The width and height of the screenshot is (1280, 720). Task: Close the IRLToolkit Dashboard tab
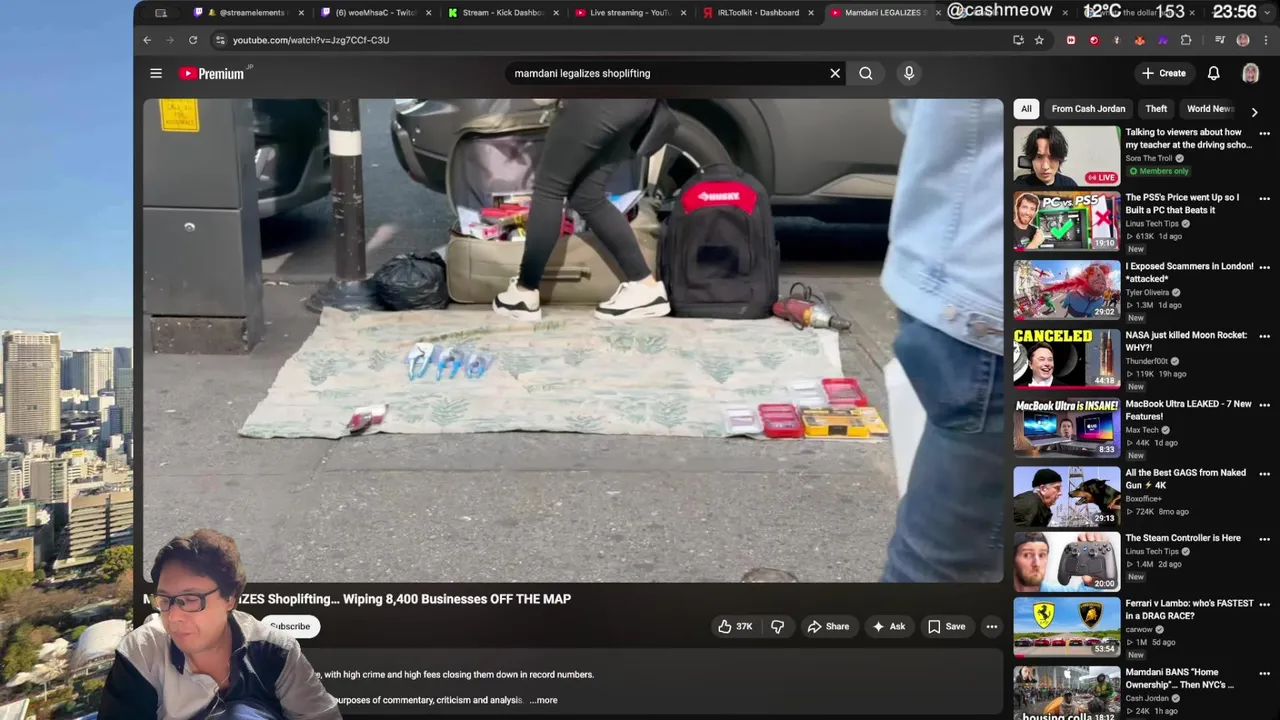pyautogui.click(x=812, y=13)
